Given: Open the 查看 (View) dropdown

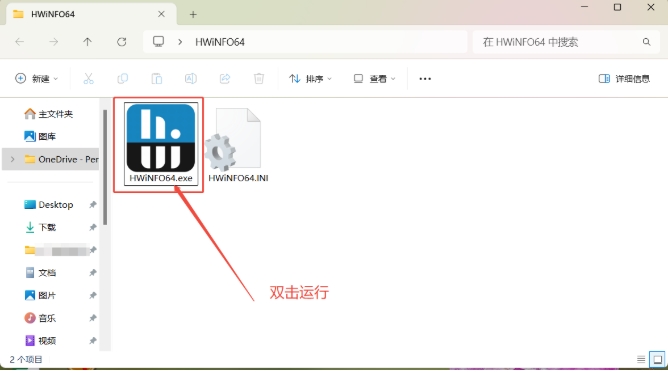Looking at the screenshot, I should click(374, 78).
